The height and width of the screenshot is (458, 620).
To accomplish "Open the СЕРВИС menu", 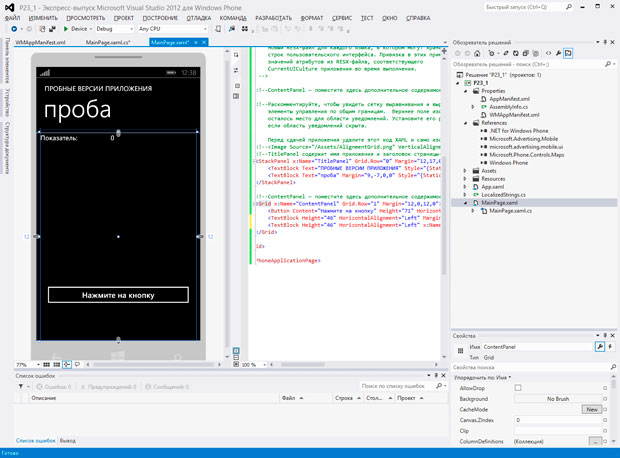I will (x=342, y=18).
